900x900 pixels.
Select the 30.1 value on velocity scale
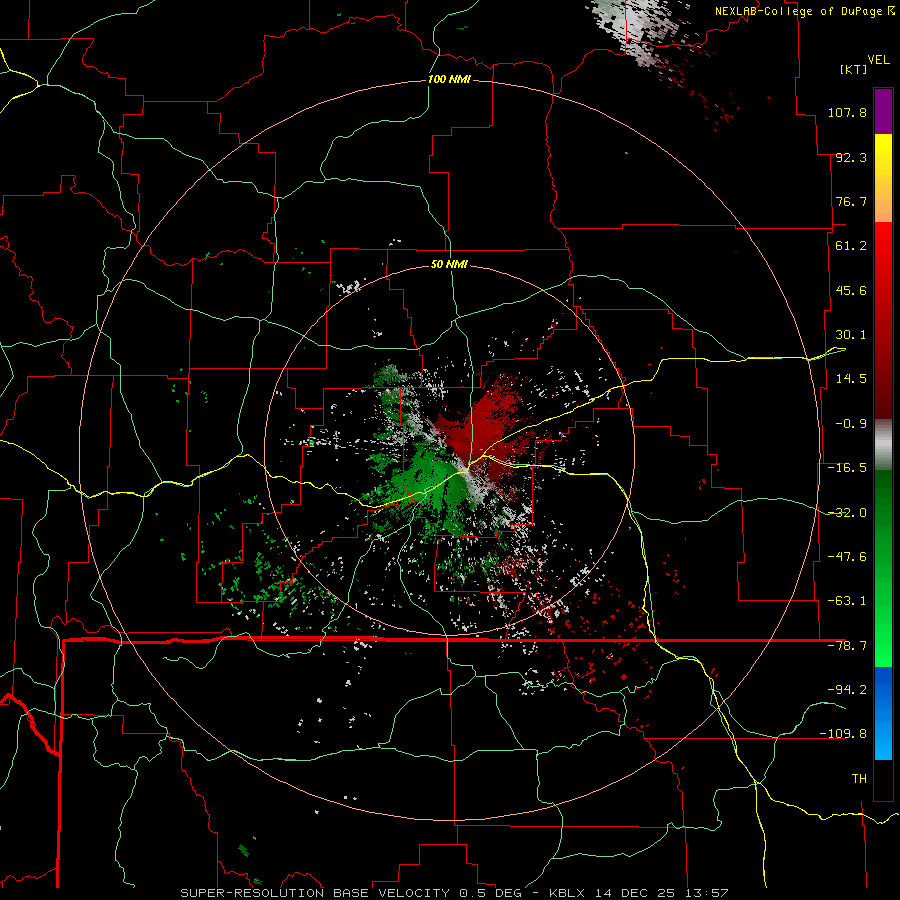[x=851, y=335]
